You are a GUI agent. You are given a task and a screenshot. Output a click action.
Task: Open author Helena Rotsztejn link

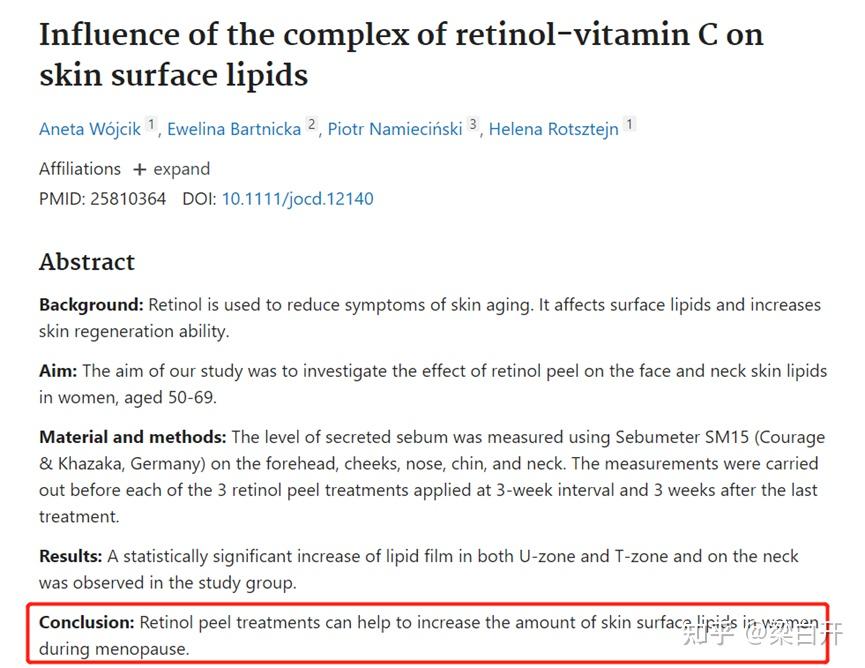[x=553, y=129]
